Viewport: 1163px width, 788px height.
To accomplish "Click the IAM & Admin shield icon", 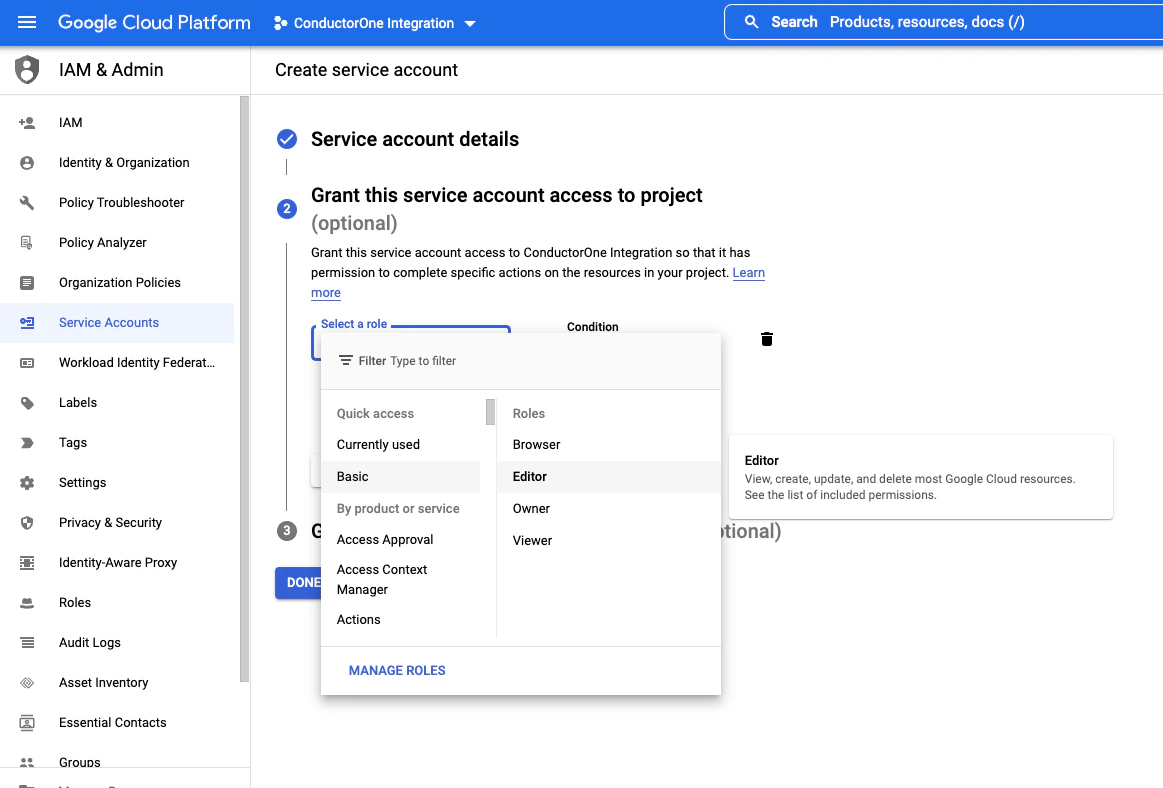I will pos(27,70).
